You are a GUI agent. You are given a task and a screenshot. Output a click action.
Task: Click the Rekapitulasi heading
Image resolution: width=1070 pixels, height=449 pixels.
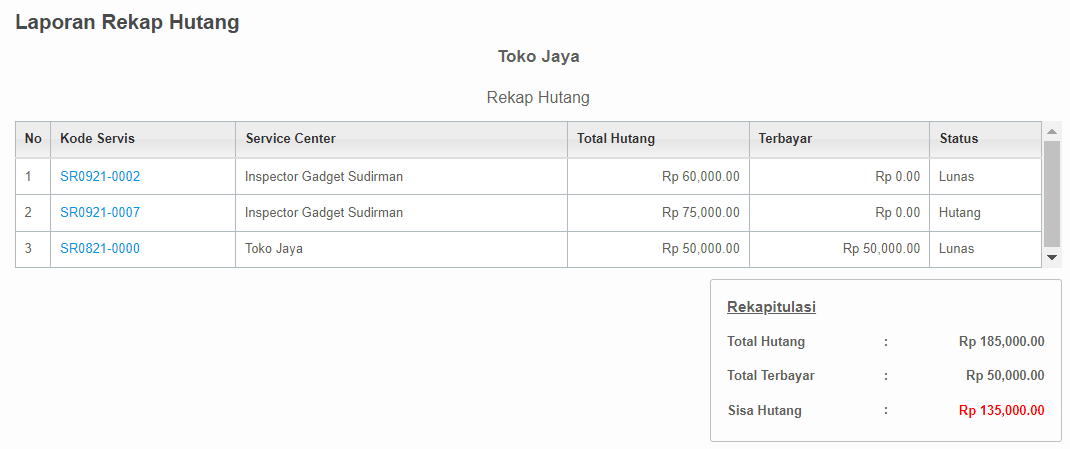tap(771, 307)
